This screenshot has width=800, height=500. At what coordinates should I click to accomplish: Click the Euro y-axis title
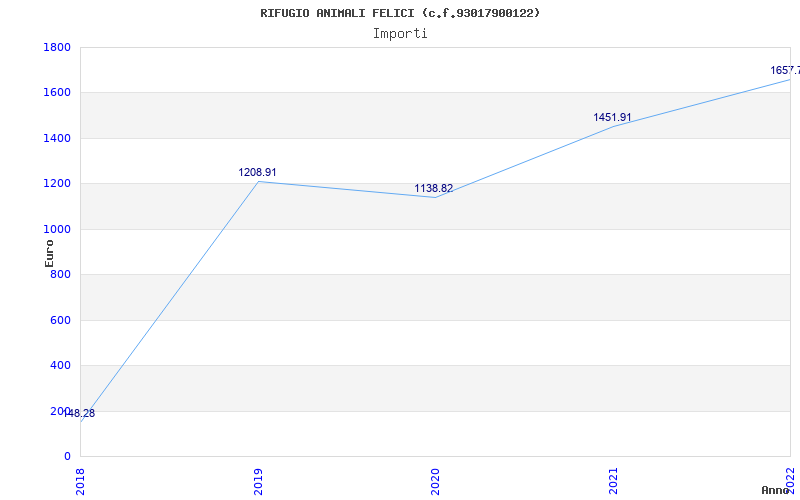(x=49, y=253)
